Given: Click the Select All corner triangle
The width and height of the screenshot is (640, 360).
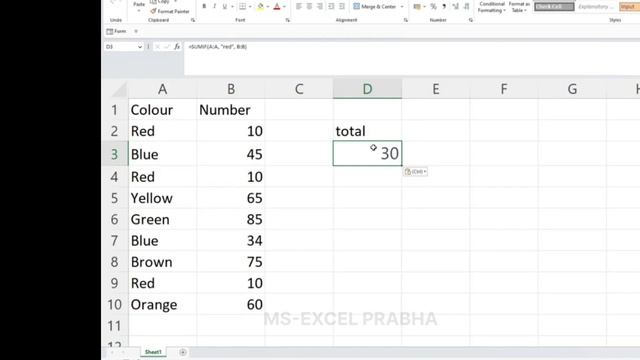Looking at the screenshot, I should (119, 89).
